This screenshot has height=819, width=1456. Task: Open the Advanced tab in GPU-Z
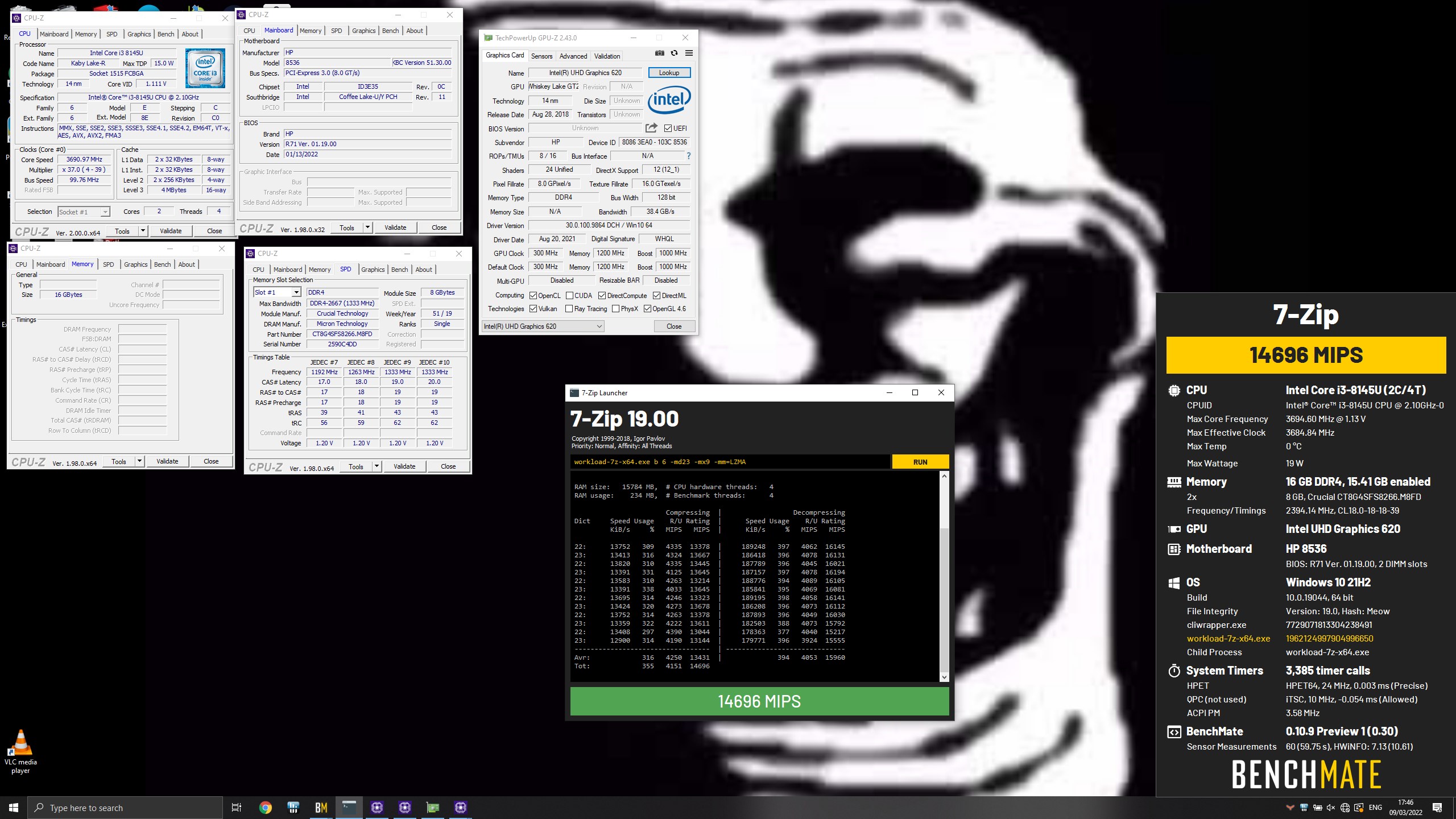pyautogui.click(x=573, y=56)
